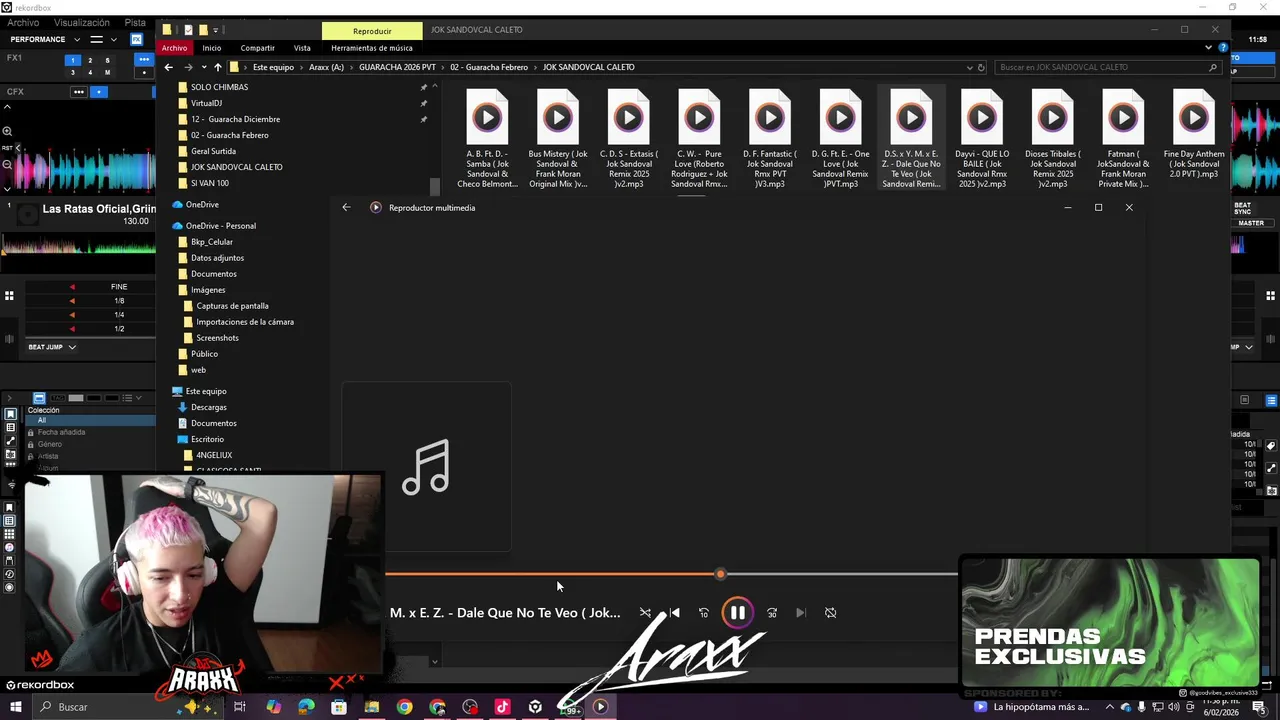Skip back 10 seconds in media player
The image size is (1280, 720).
pyautogui.click(x=704, y=613)
